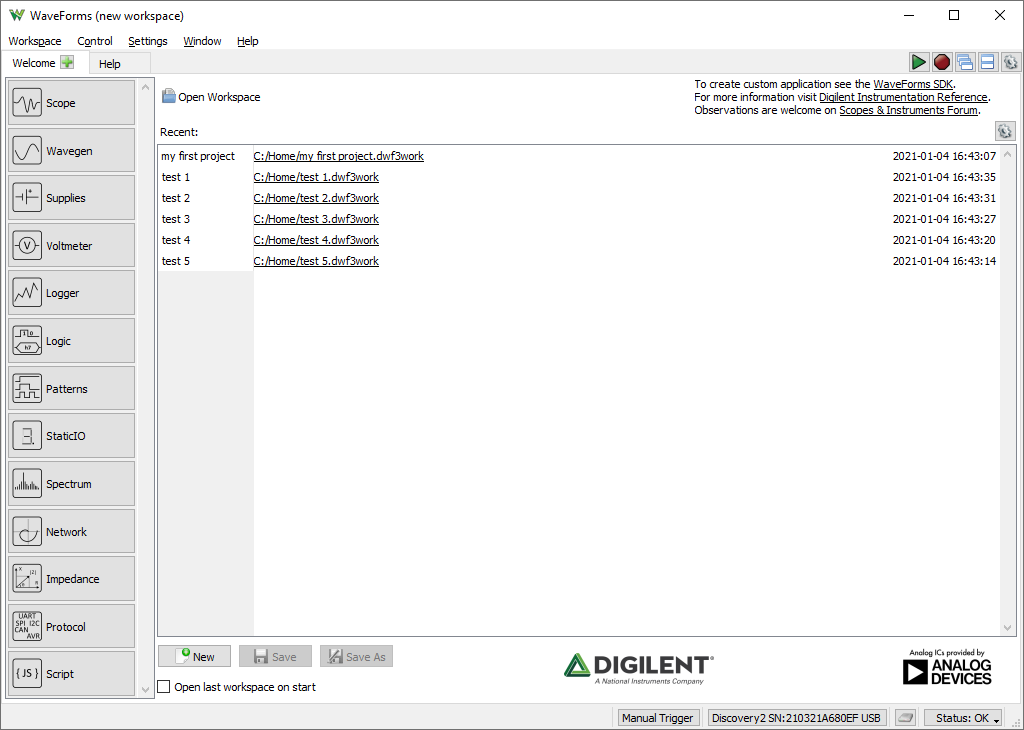
Task: Click the green Run all instruments button
Action: (919, 62)
